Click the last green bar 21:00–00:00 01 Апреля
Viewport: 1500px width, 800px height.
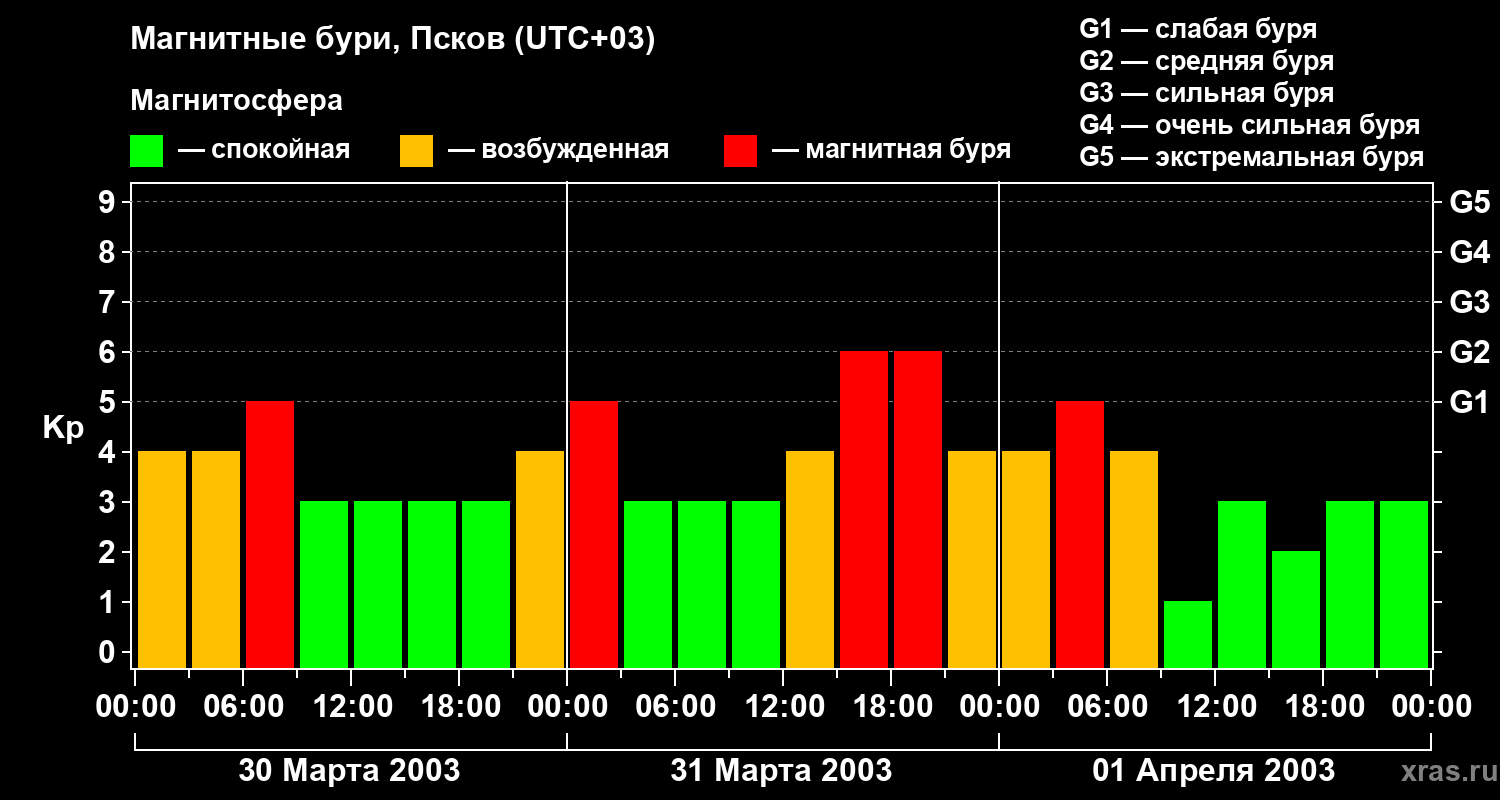(x=1404, y=585)
